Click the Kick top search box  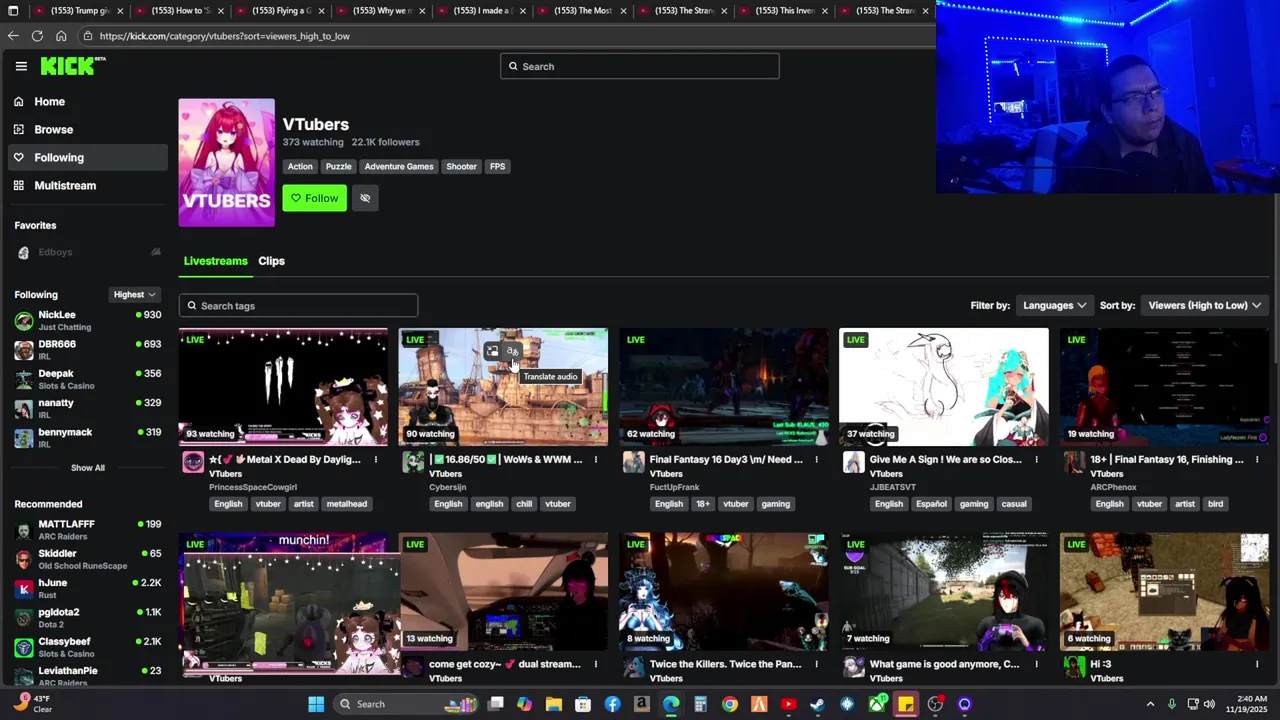(640, 66)
